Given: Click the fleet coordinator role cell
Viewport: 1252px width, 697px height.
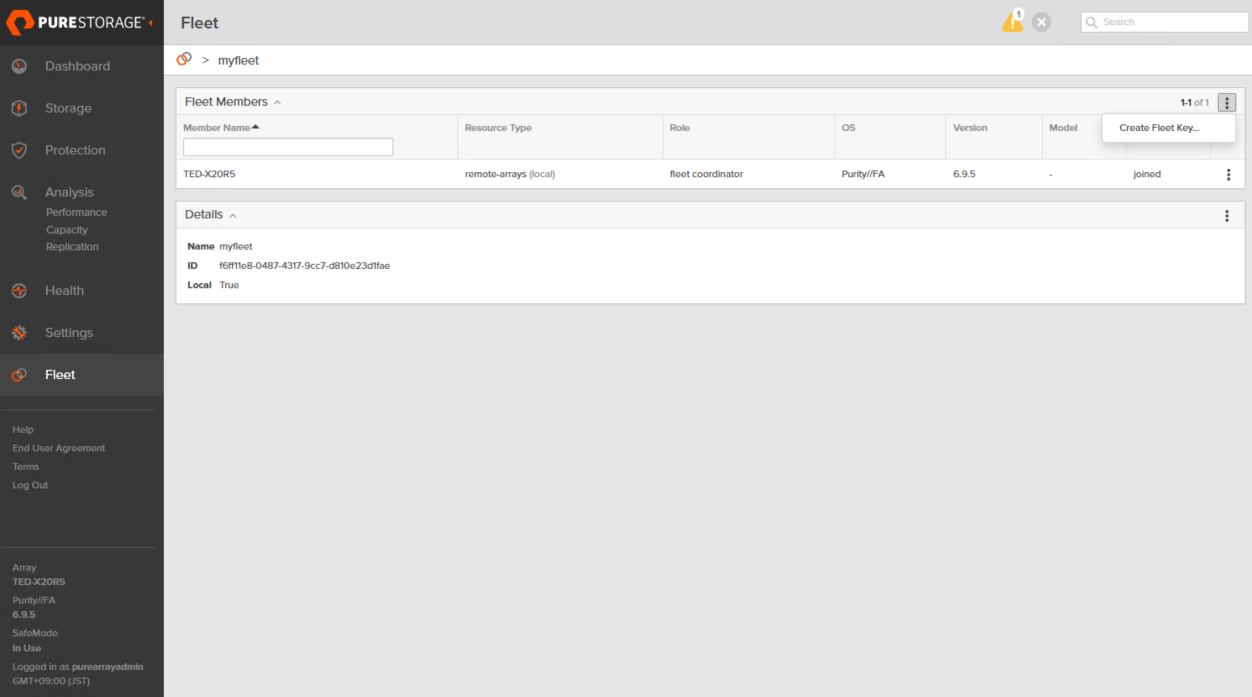Looking at the screenshot, I should click(x=706, y=174).
